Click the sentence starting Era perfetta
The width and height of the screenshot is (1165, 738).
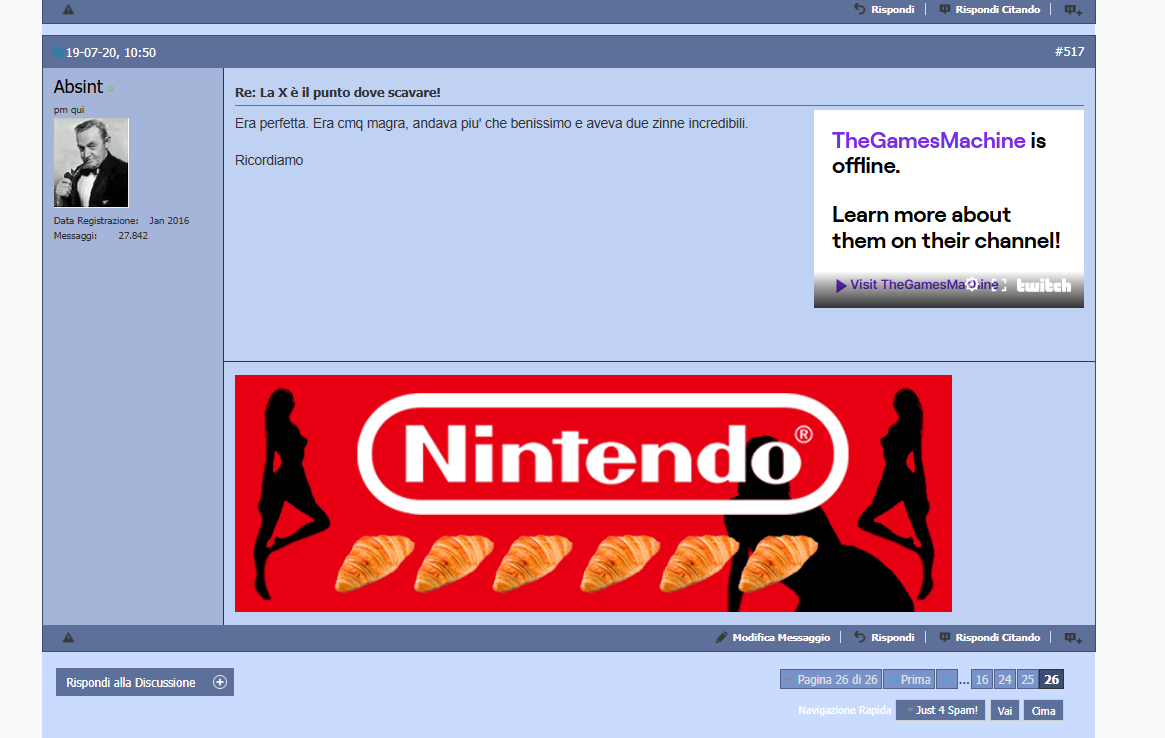point(491,123)
